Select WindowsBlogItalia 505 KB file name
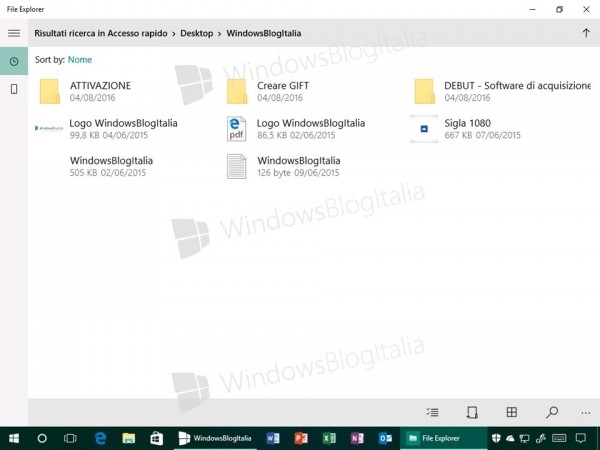The width and height of the screenshot is (600, 450). tap(111, 161)
